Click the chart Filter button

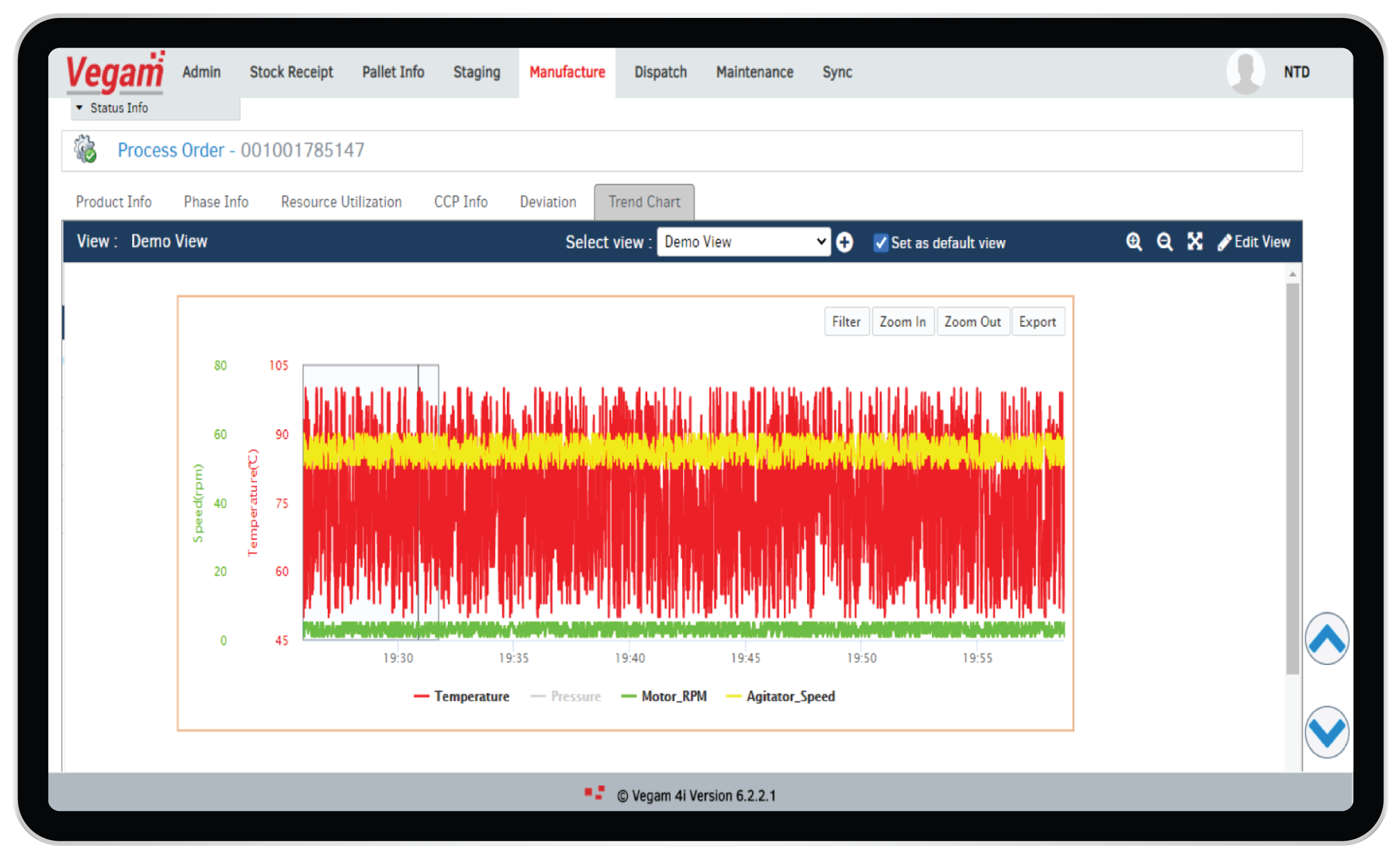(846, 322)
